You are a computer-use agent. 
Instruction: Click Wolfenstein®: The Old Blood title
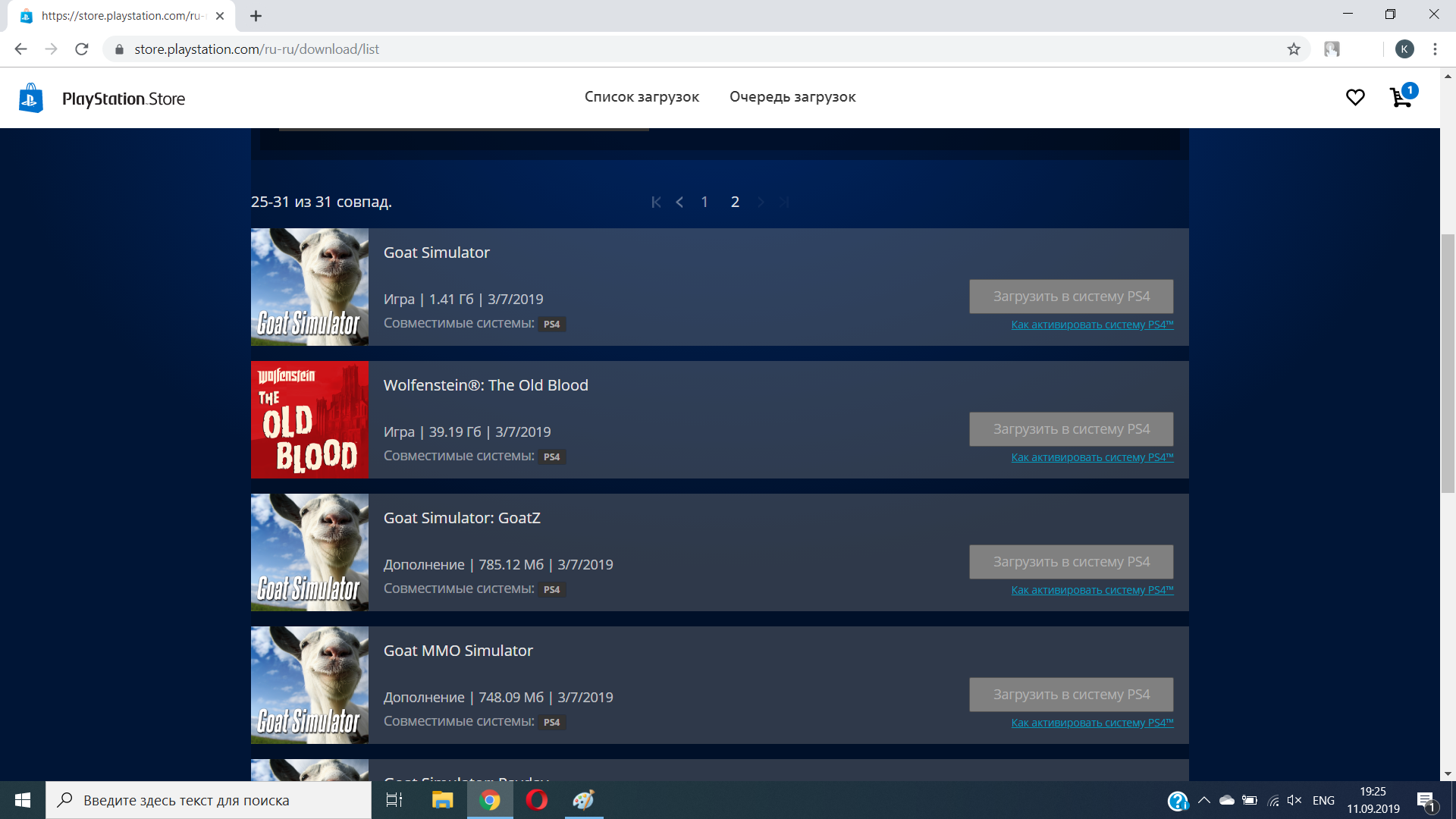[485, 385]
